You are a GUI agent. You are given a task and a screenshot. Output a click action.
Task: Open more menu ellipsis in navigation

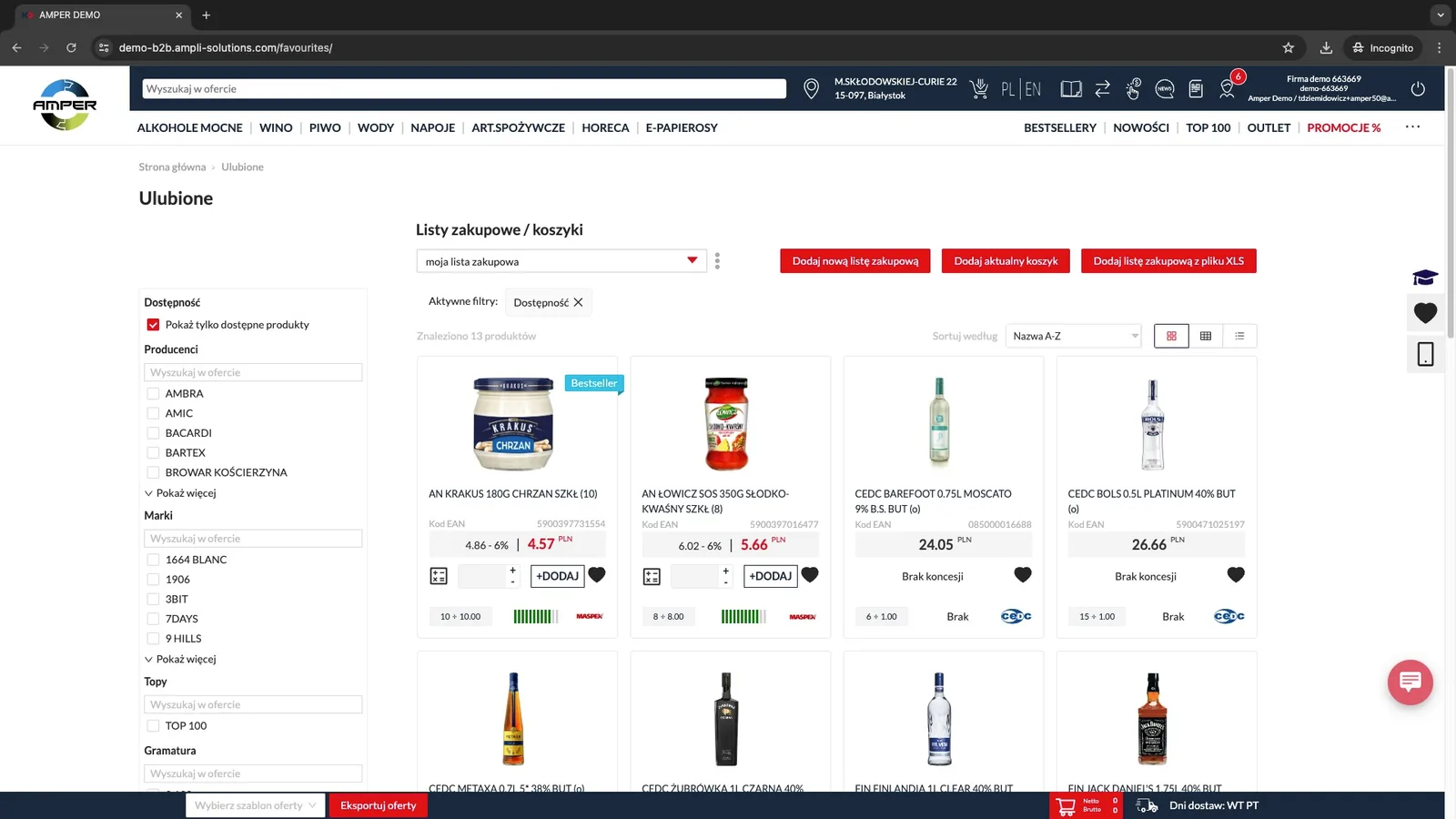1412,127
